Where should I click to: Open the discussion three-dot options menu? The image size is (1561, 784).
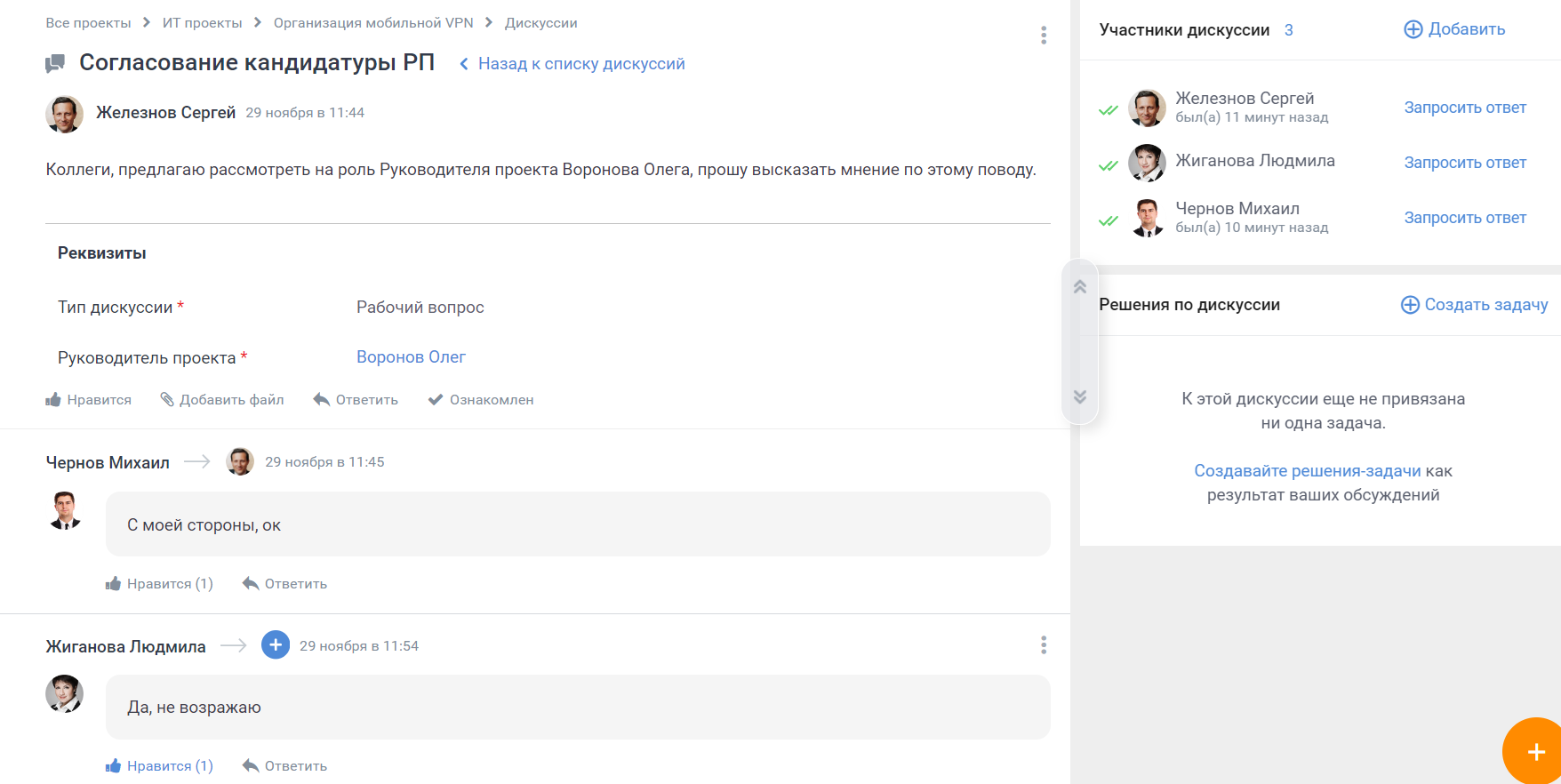(x=1043, y=35)
